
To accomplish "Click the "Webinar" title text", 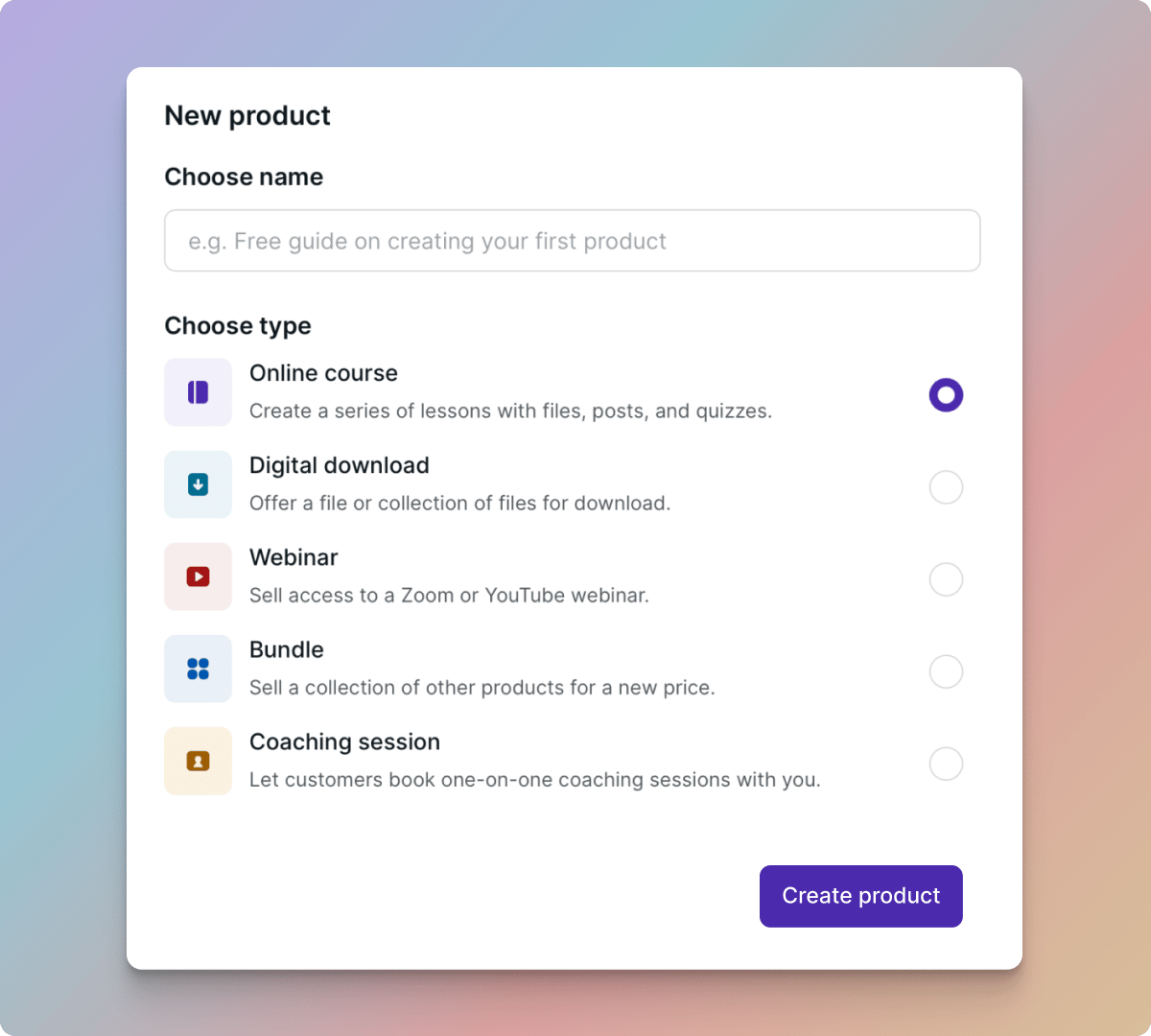I will pyautogui.click(x=294, y=557).
